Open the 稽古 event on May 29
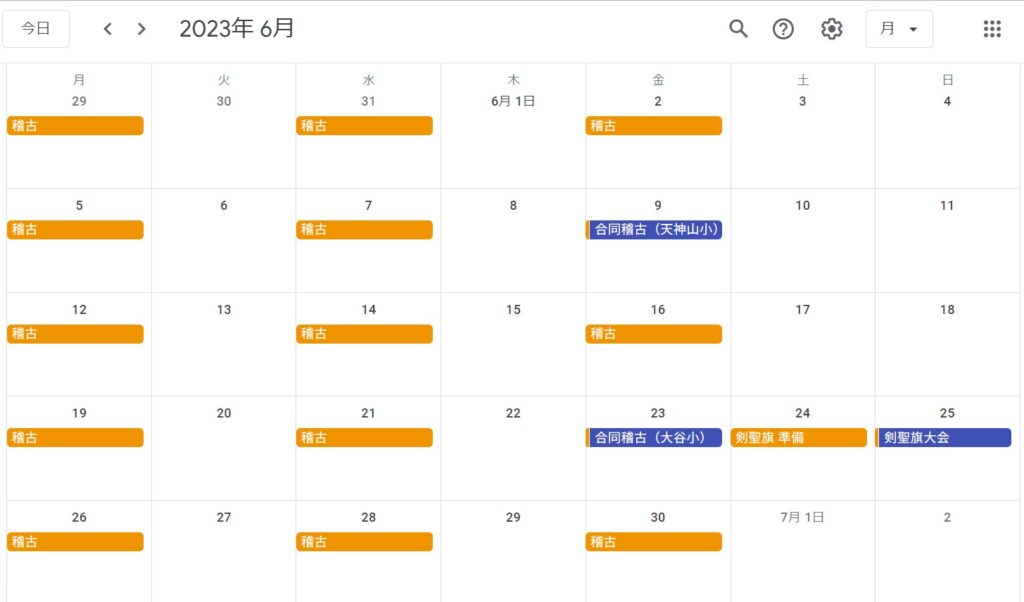 click(75, 126)
